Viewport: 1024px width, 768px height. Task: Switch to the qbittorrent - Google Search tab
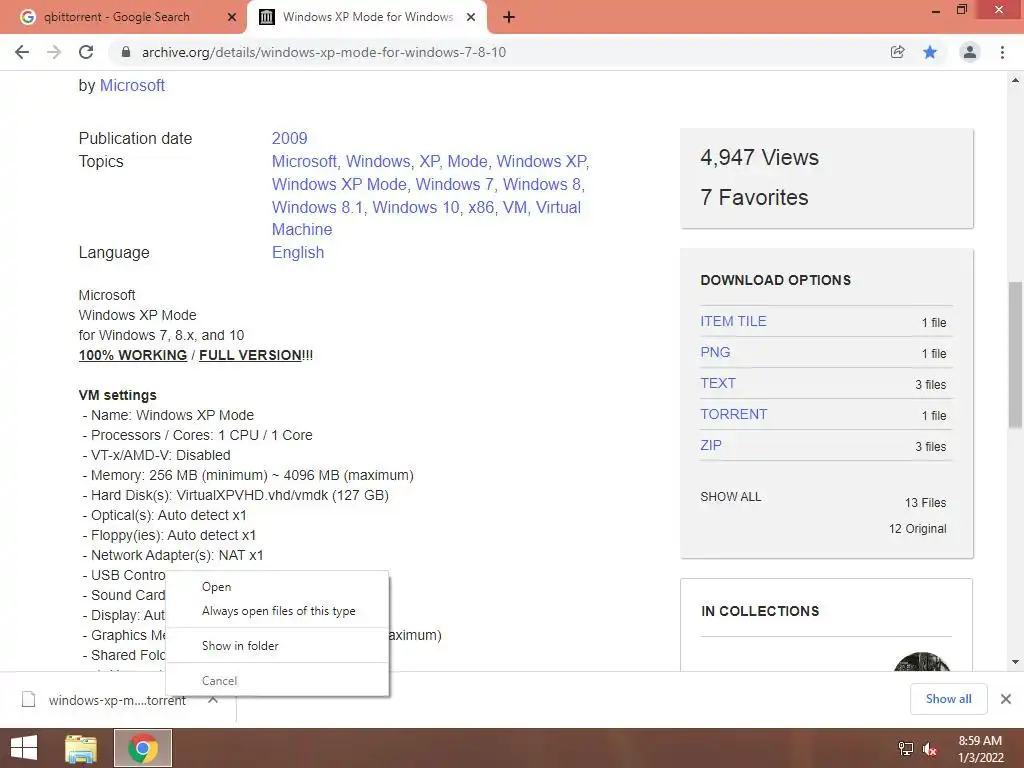pyautogui.click(x=118, y=17)
